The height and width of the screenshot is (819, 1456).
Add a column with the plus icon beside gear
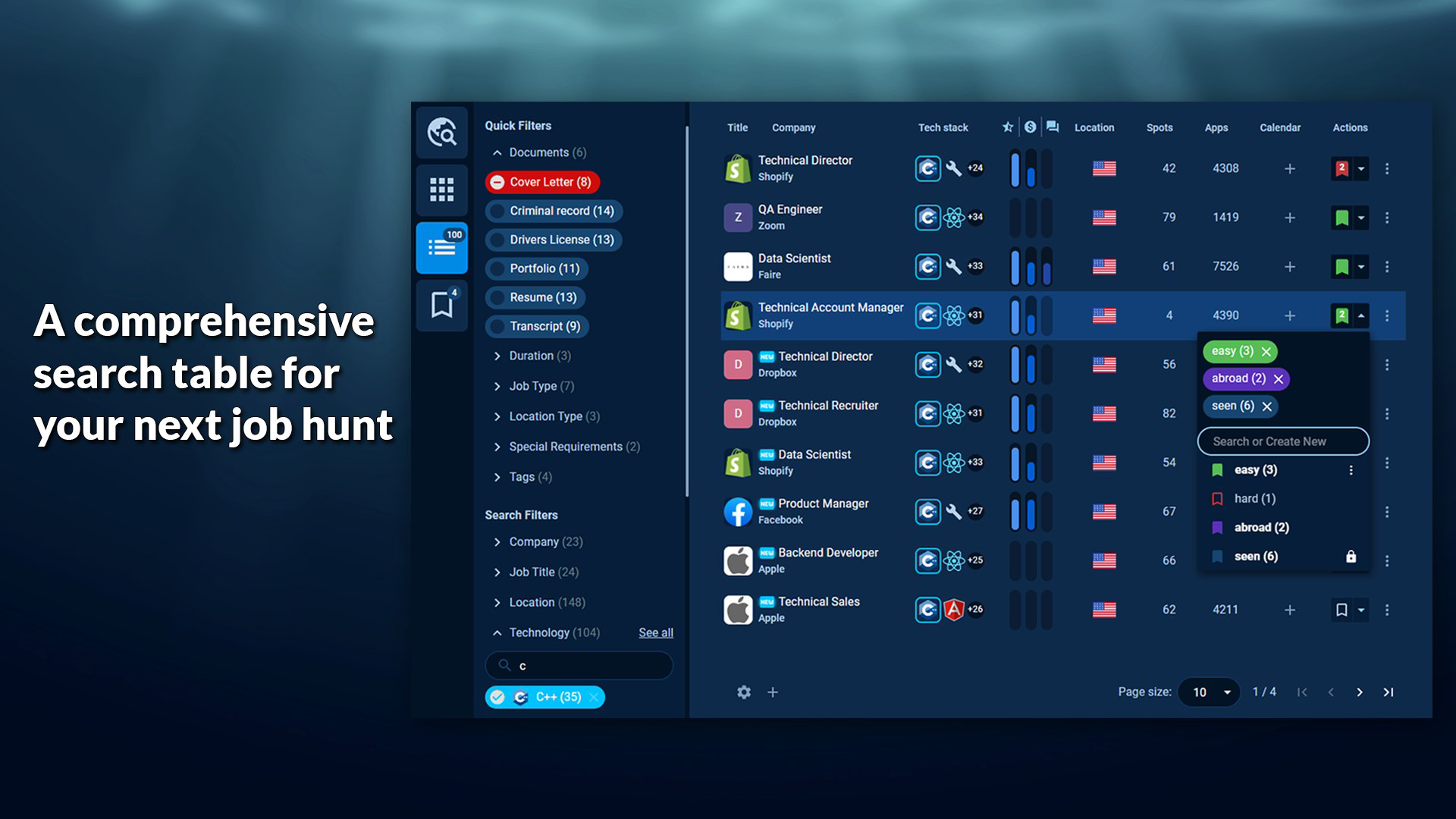click(x=773, y=692)
